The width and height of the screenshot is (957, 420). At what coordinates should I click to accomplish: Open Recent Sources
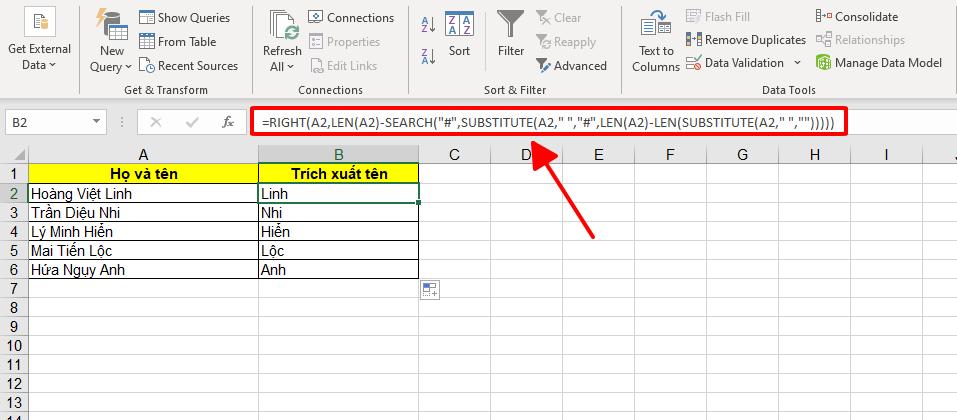(189, 65)
